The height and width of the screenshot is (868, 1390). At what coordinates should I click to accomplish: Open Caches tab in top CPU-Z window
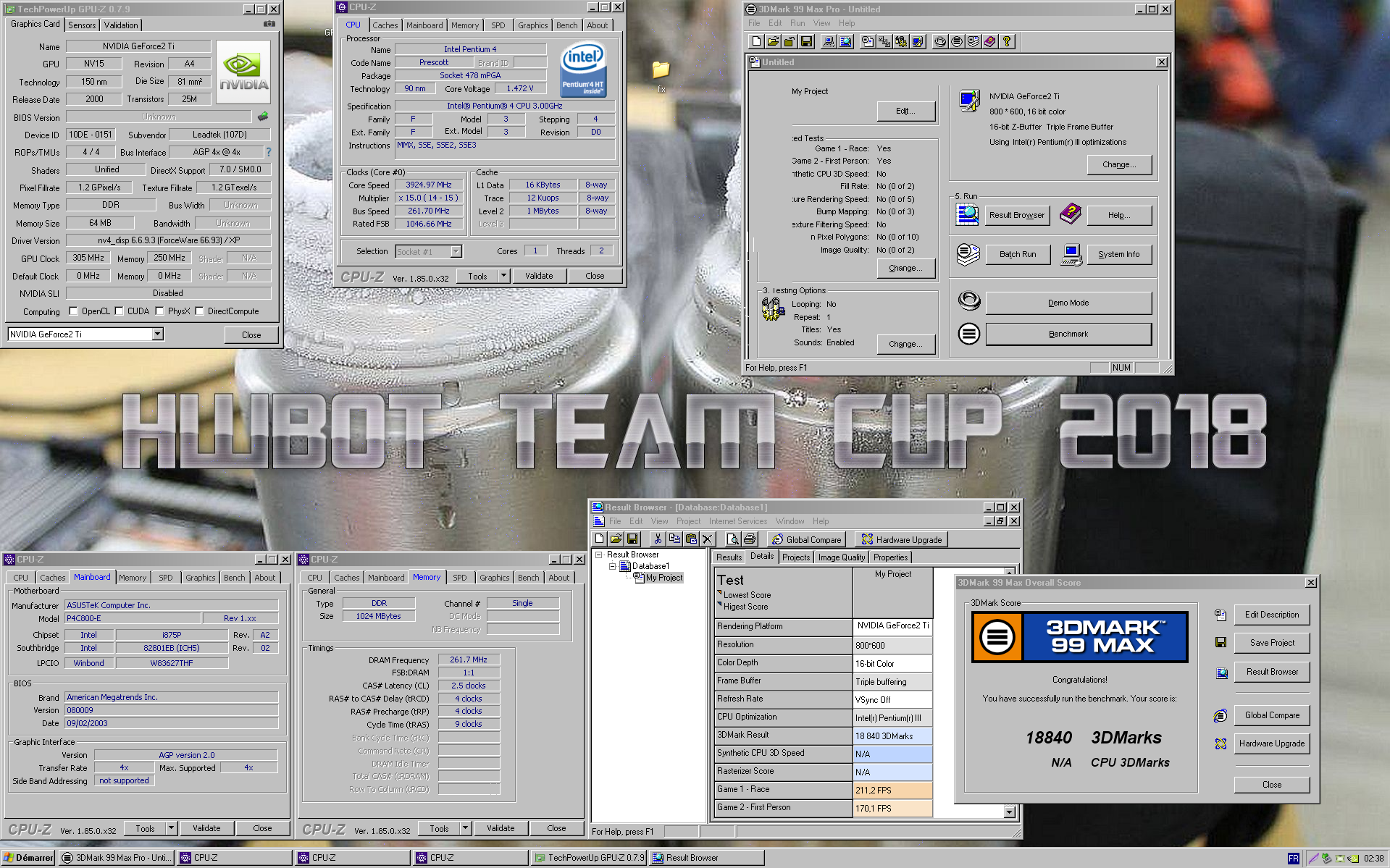click(x=385, y=25)
